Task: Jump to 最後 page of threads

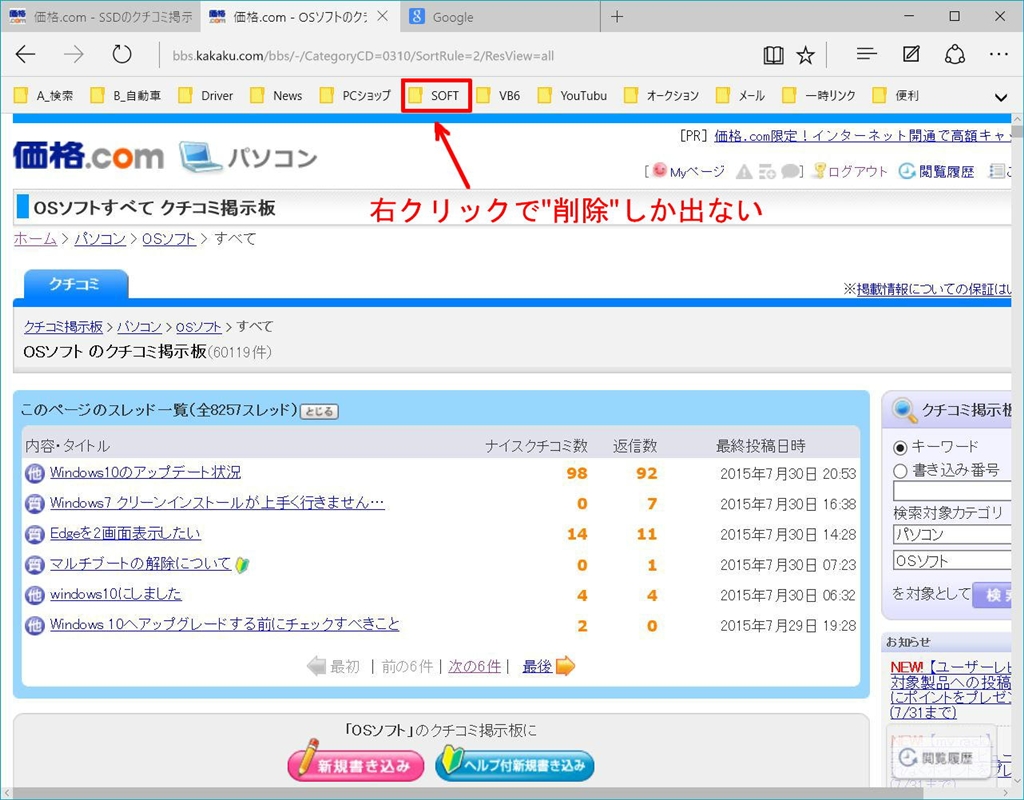Action: point(537,667)
